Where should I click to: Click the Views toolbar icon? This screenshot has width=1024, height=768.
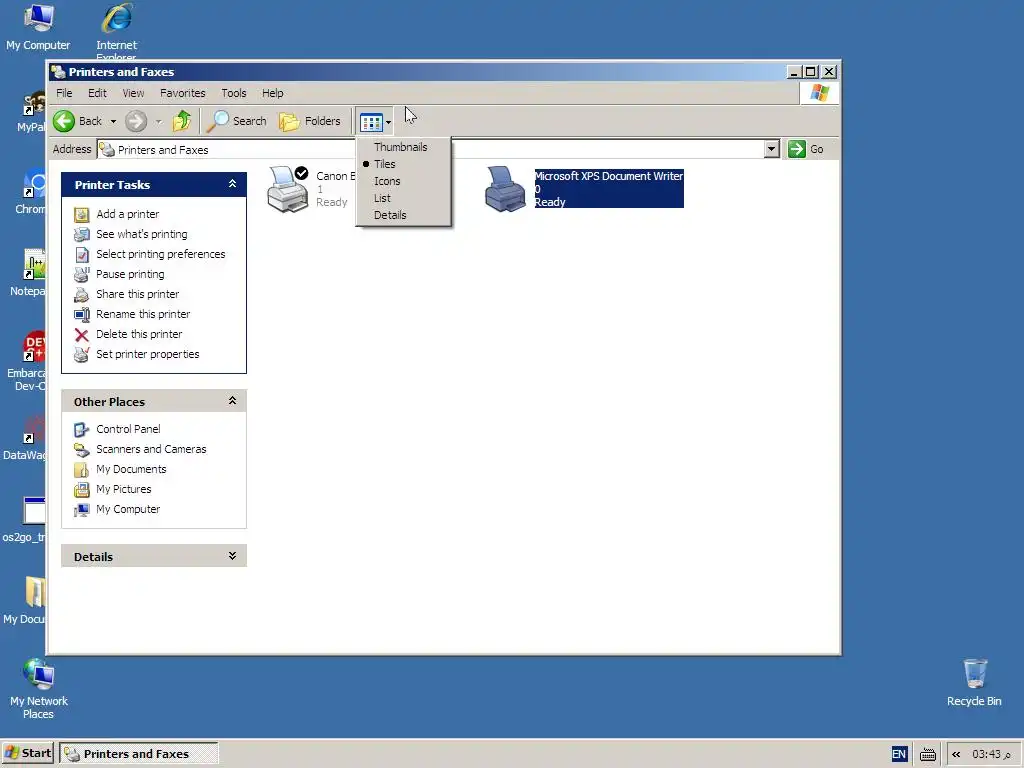[x=371, y=122]
